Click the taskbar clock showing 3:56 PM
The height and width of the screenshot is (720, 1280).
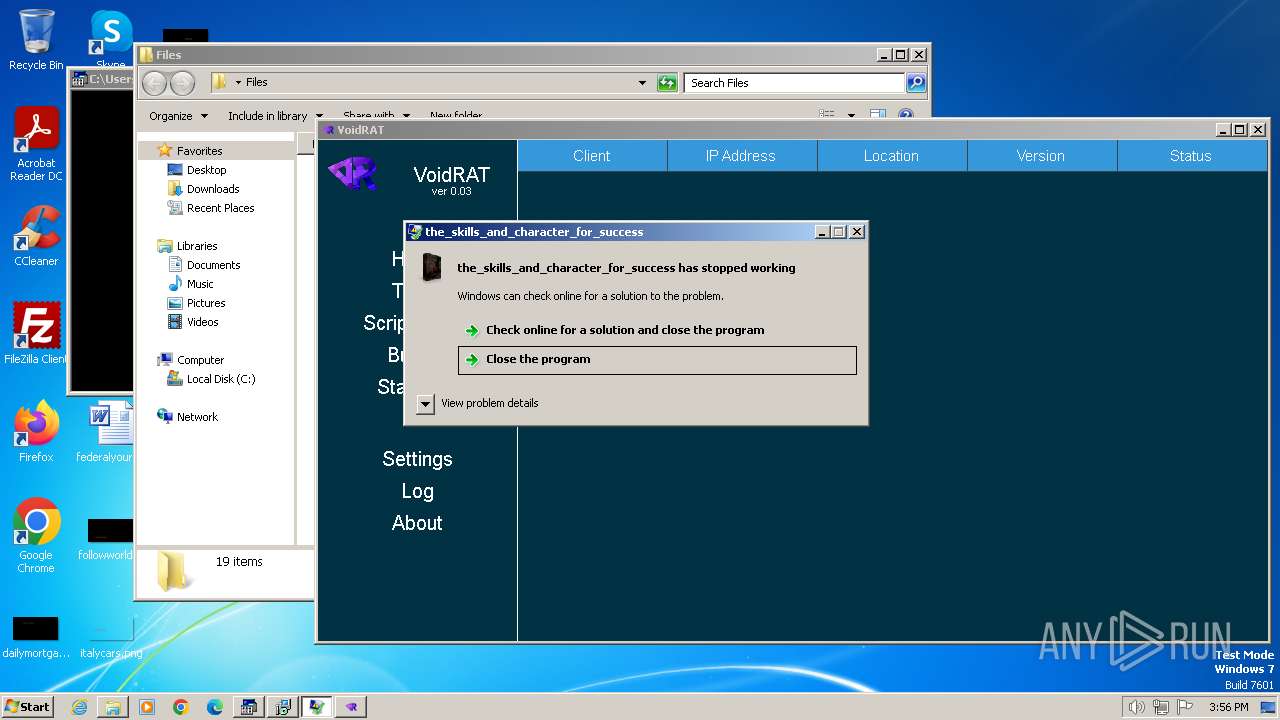pyautogui.click(x=1228, y=707)
